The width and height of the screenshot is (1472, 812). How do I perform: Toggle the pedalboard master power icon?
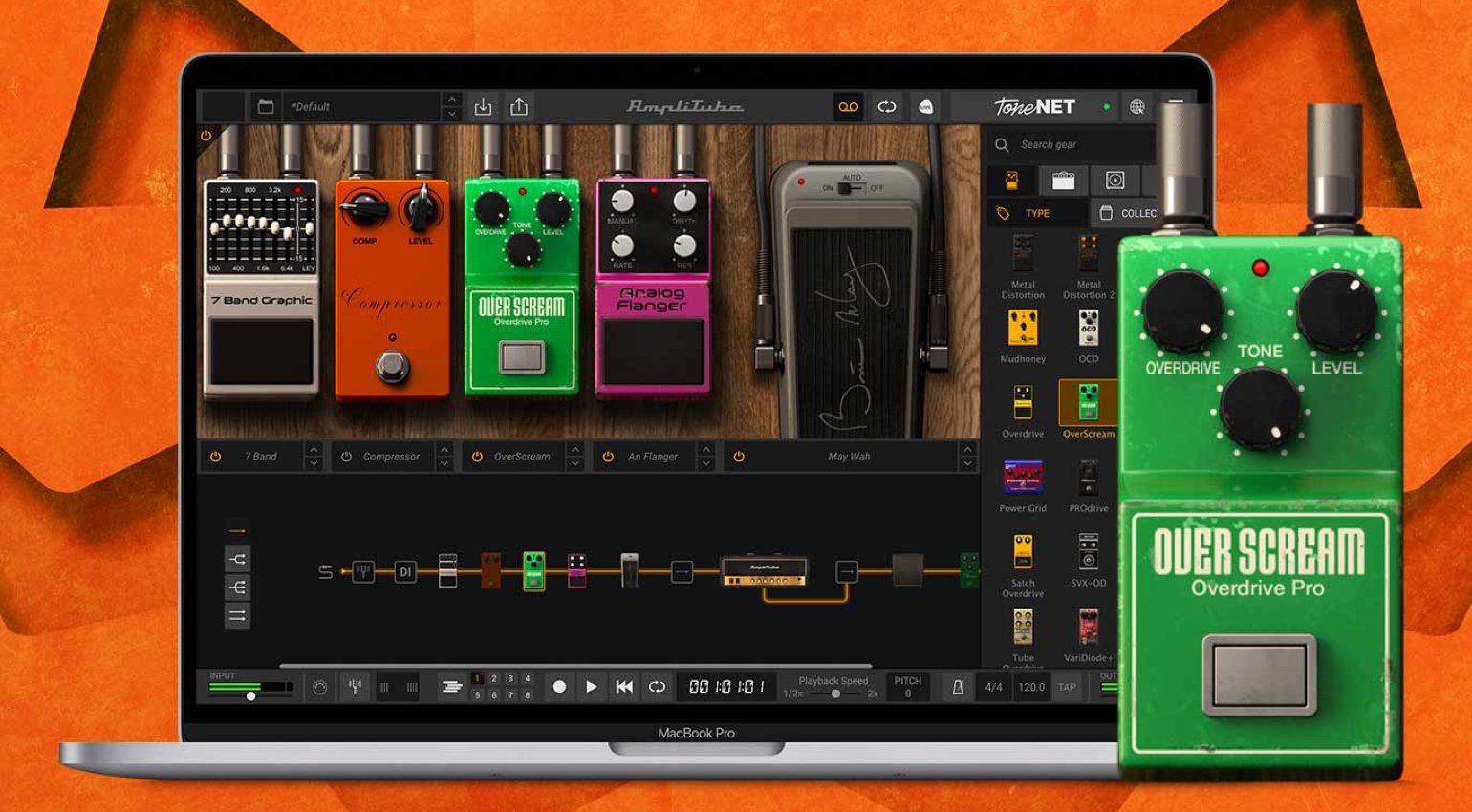pyautogui.click(x=206, y=137)
